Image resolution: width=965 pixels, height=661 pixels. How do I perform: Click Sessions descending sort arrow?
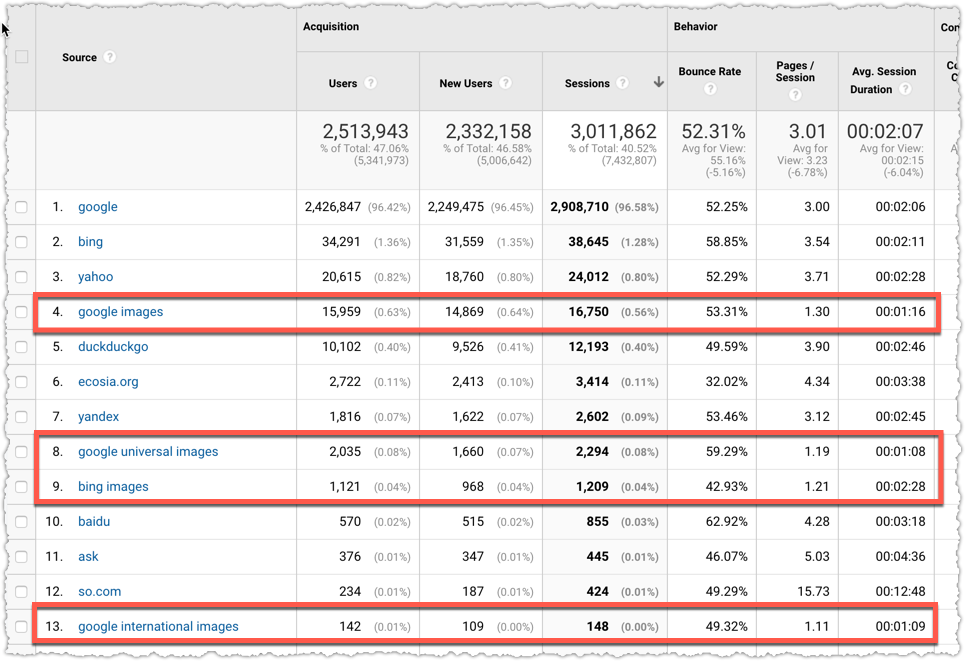[659, 82]
